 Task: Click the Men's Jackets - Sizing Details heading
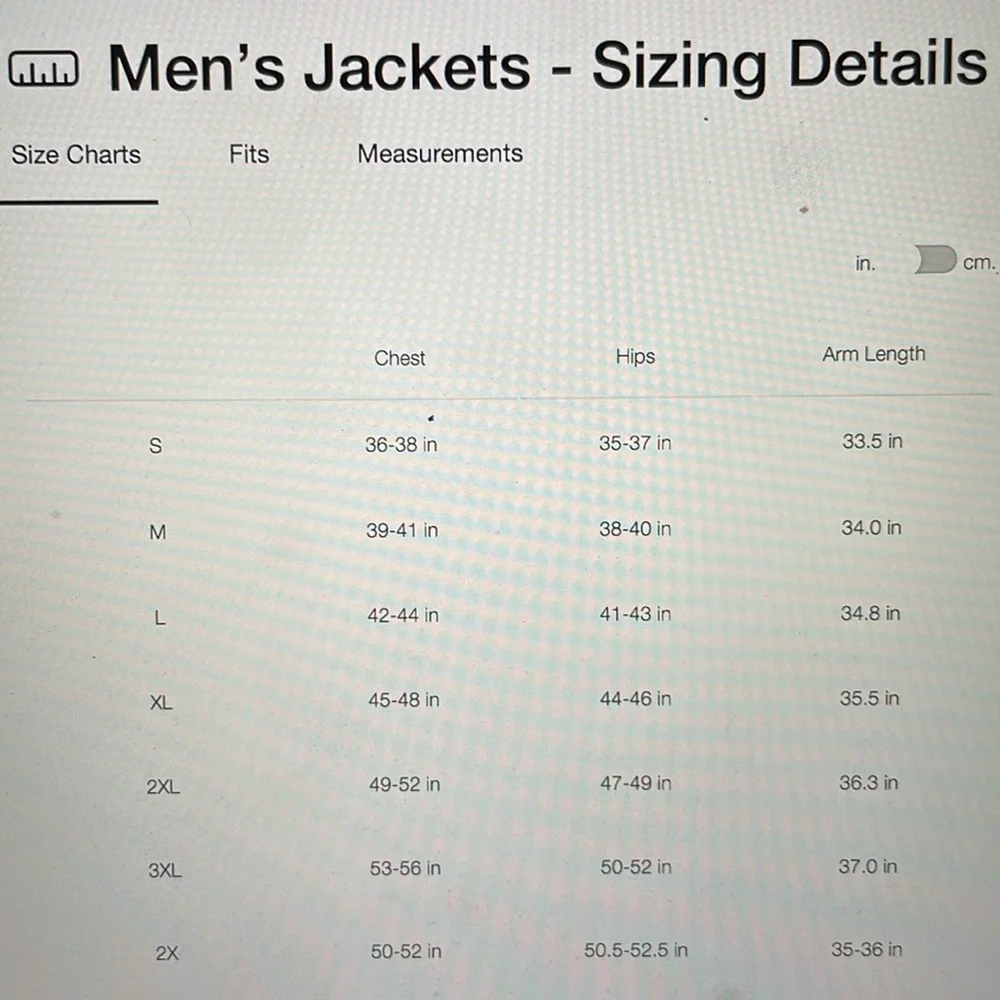548,66
